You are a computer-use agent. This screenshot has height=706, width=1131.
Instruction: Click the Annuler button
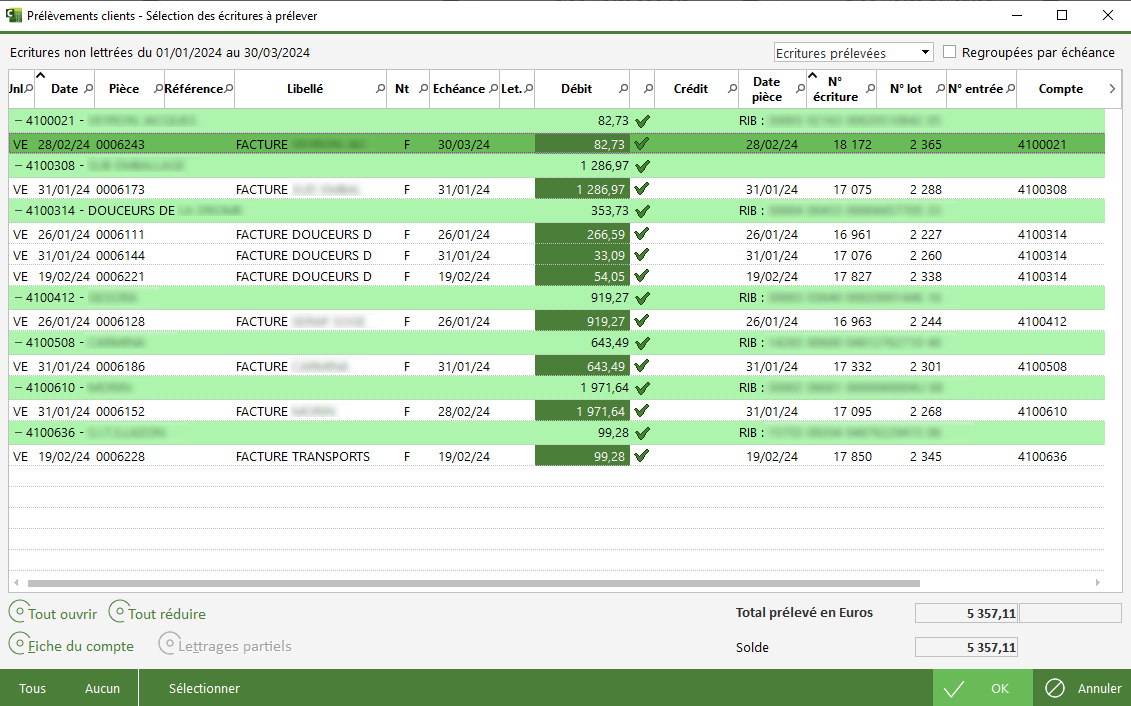tap(1083, 688)
